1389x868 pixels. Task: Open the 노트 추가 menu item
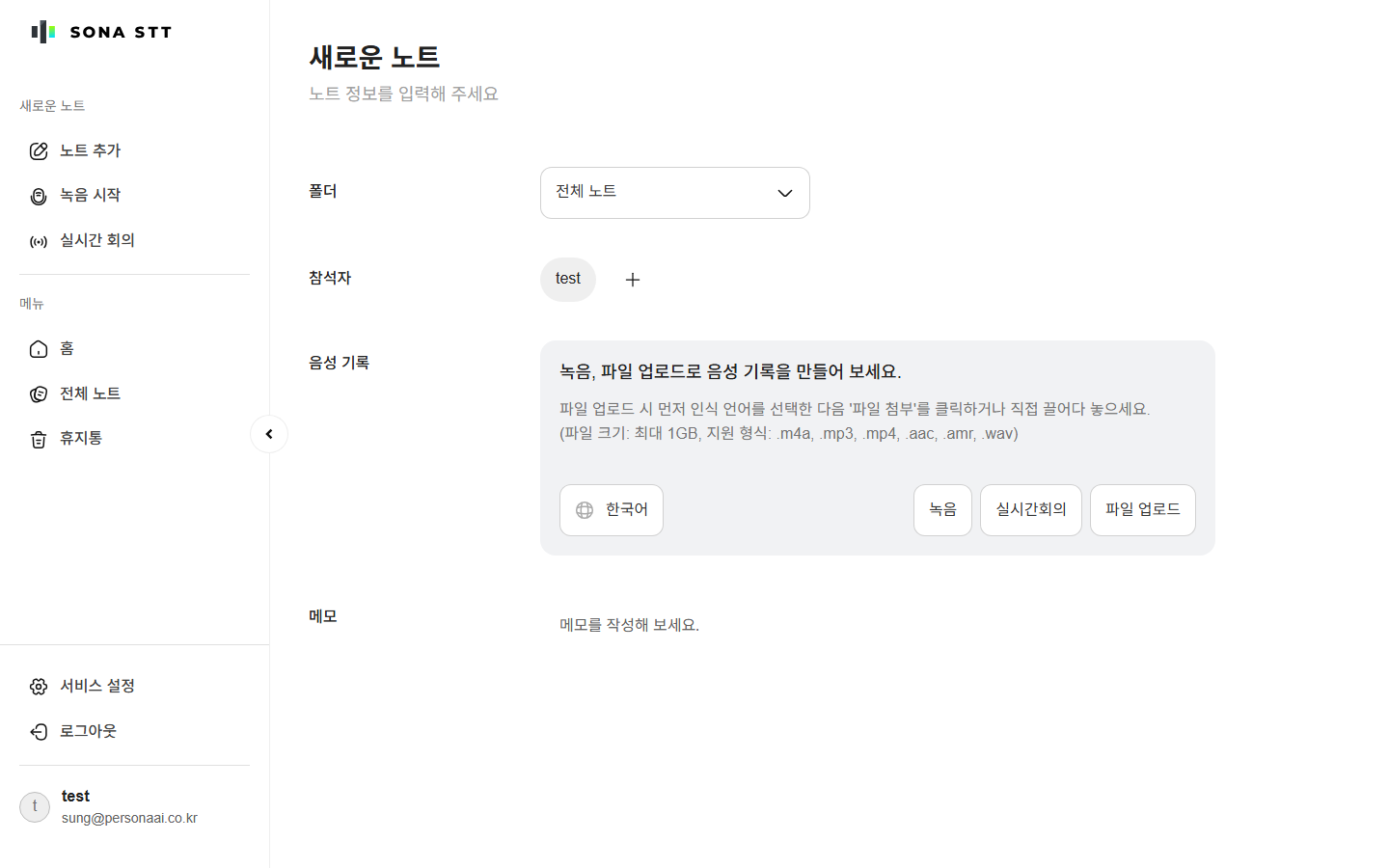pos(134,150)
